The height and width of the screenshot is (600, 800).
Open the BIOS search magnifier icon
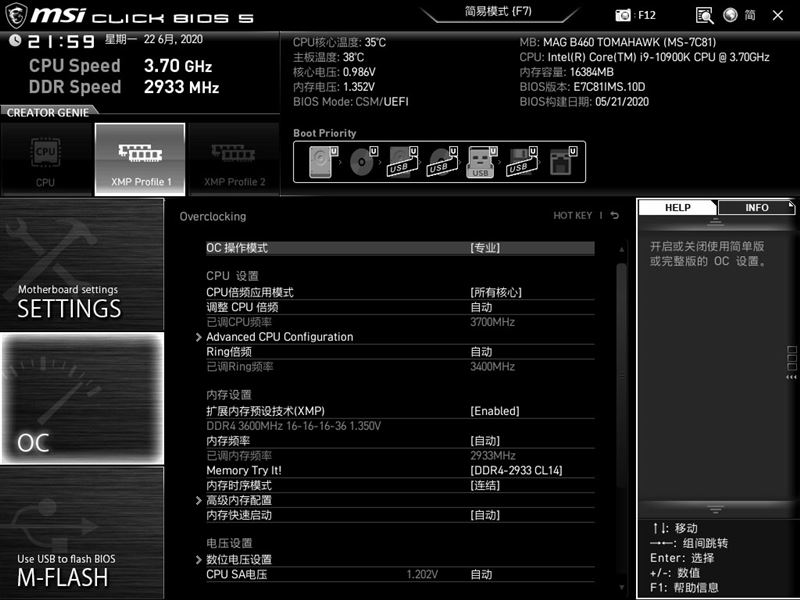(704, 15)
